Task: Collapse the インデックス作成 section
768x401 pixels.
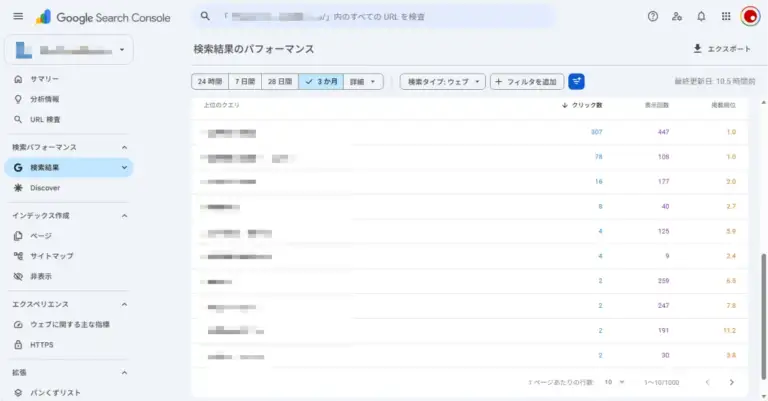Action: coord(124,215)
